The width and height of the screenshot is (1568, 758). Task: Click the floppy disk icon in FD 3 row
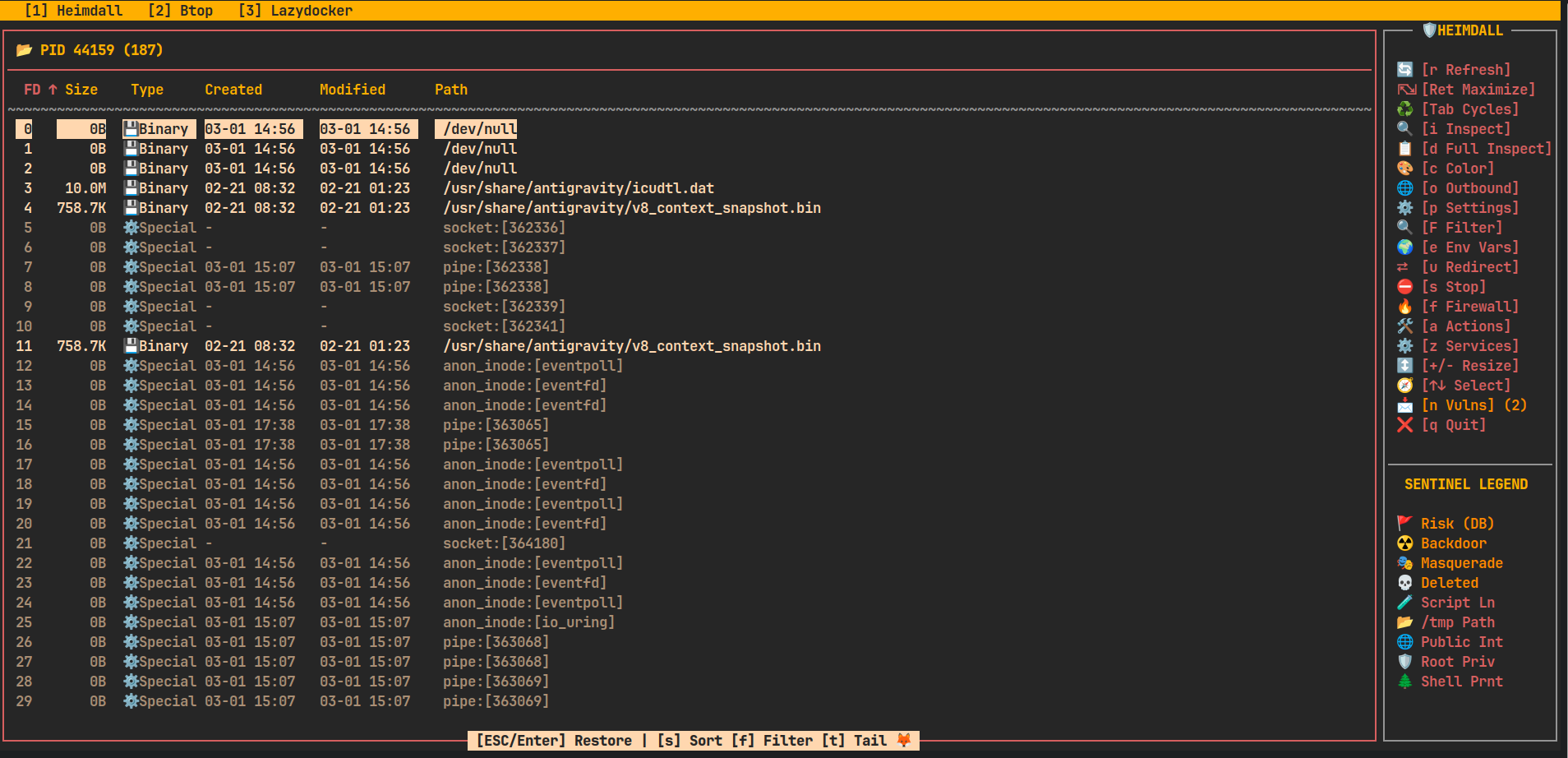pyautogui.click(x=131, y=188)
